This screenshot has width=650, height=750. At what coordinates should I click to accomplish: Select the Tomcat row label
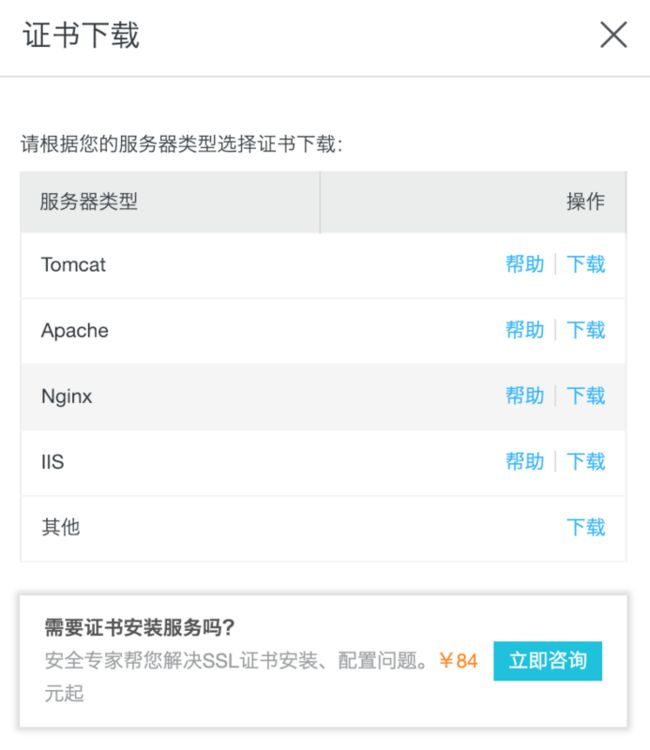click(73, 265)
